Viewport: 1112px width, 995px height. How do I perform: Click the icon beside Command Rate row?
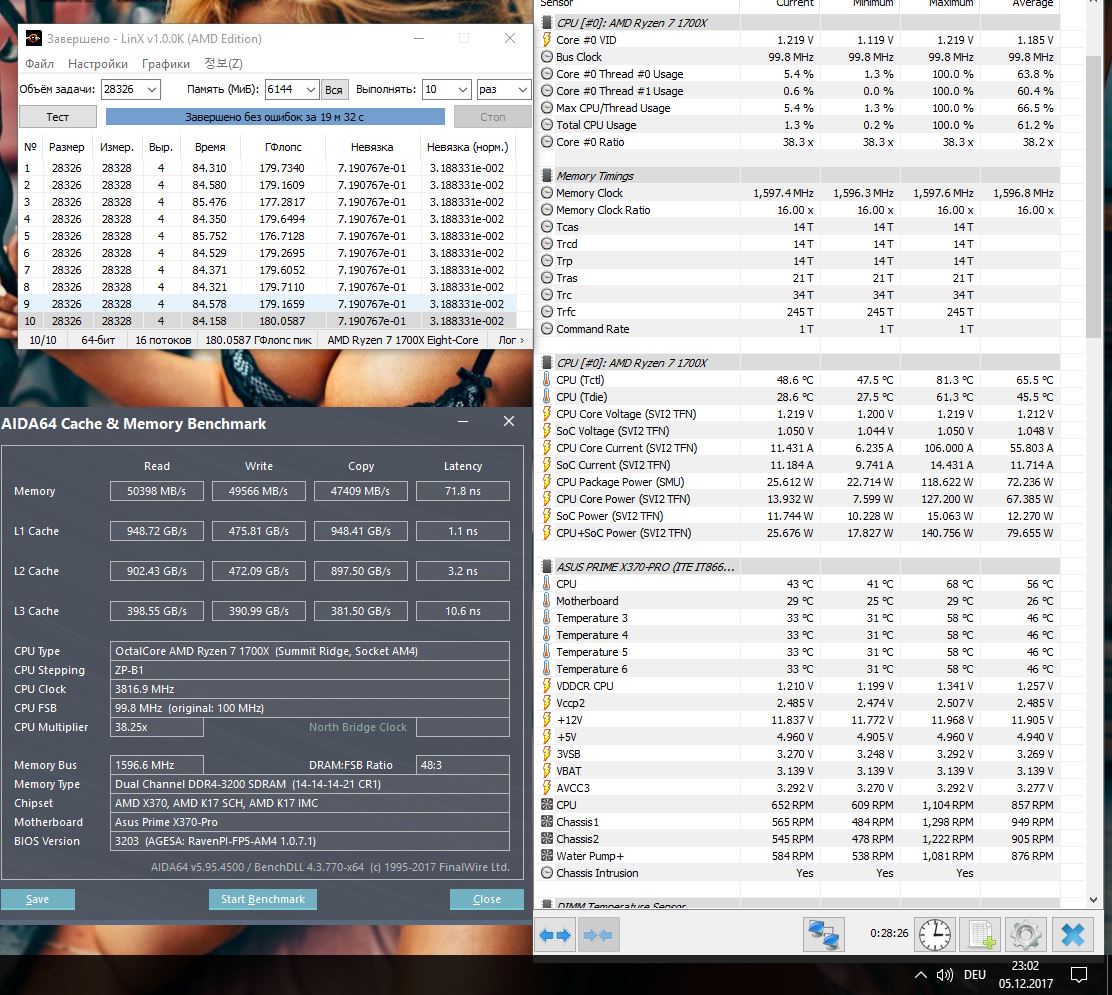click(x=547, y=329)
